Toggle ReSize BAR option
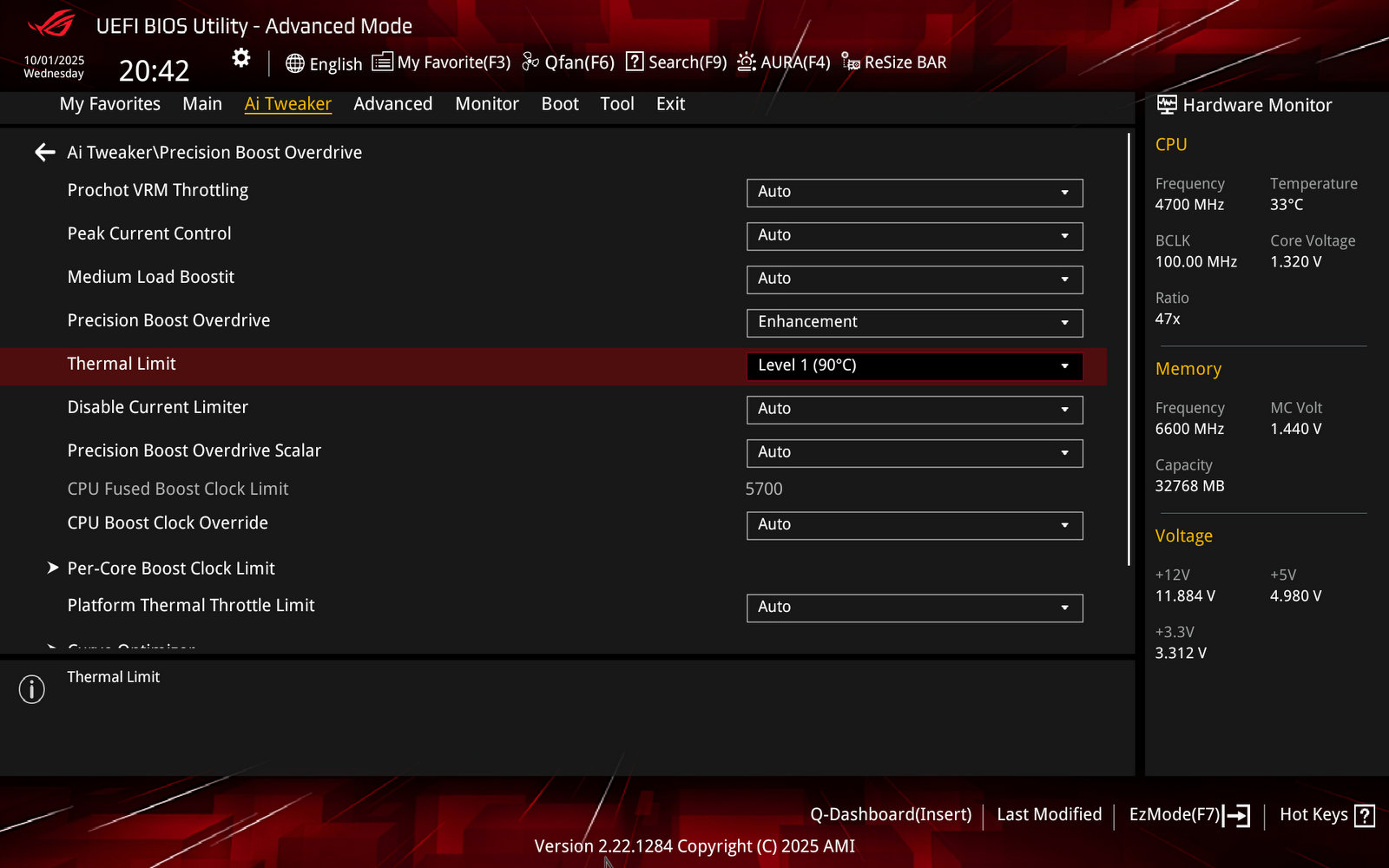This screenshot has height=868, width=1389. pos(894,62)
